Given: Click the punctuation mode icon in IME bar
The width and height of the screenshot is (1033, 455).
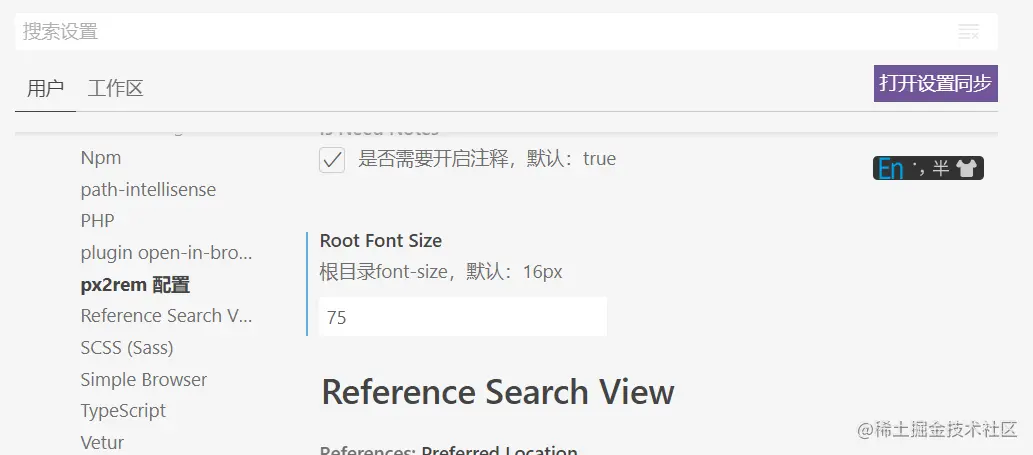Looking at the screenshot, I should point(920,169).
